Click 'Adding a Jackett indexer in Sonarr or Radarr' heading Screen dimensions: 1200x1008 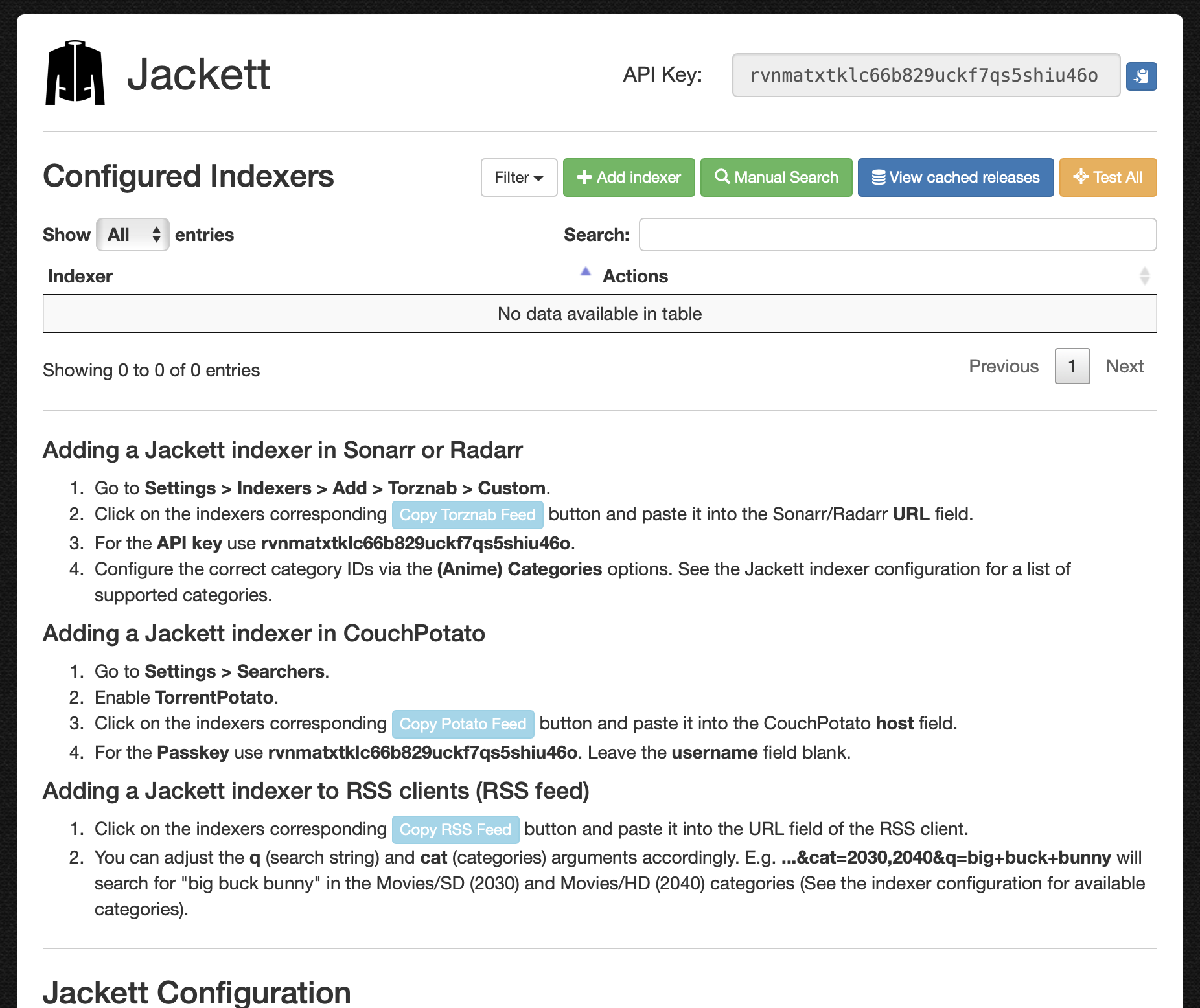[x=283, y=450]
